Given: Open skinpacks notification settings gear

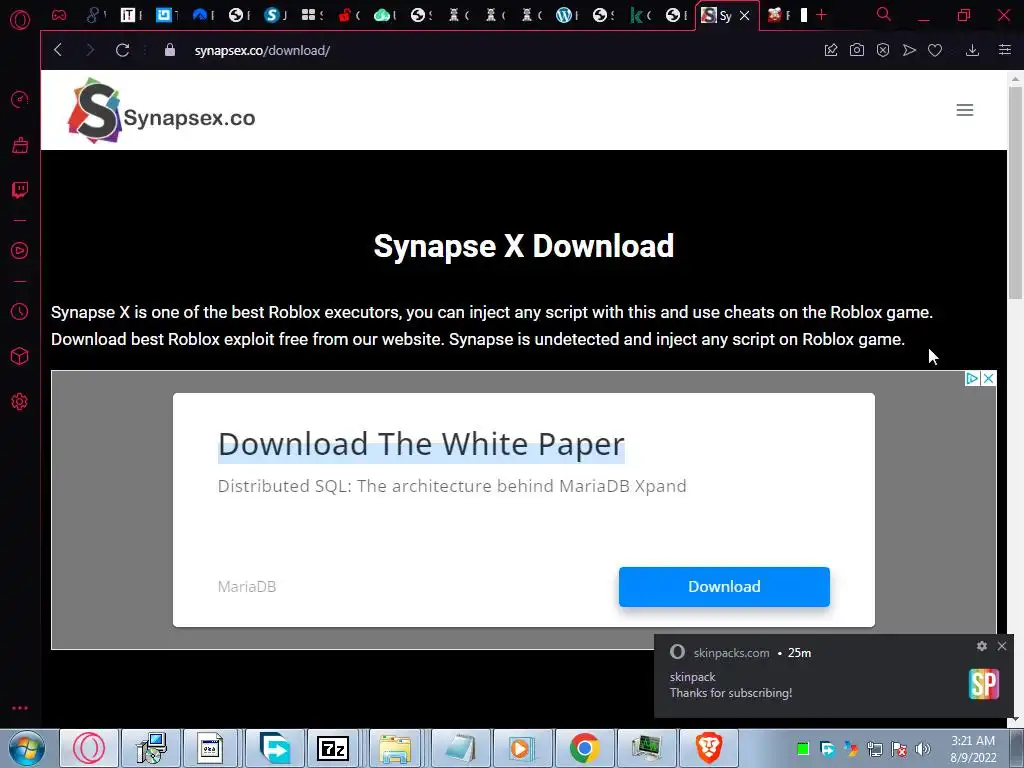Looking at the screenshot, I should (x=982, y=646).
